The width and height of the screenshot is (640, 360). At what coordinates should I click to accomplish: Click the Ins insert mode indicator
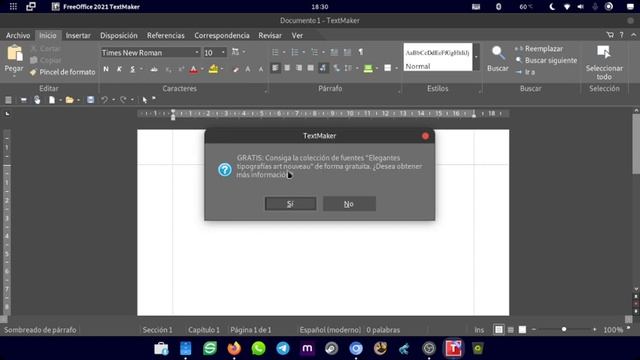point(479,330)
